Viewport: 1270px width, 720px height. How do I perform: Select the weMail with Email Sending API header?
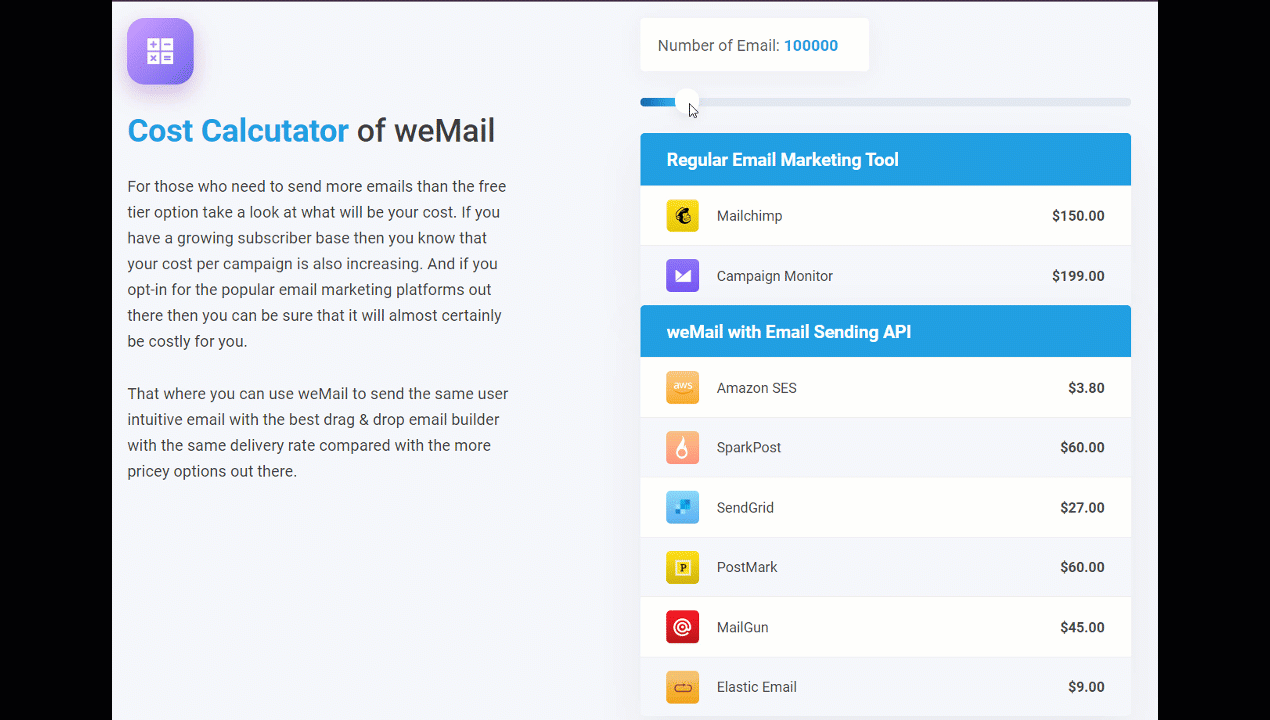click(x=789, y=331)
